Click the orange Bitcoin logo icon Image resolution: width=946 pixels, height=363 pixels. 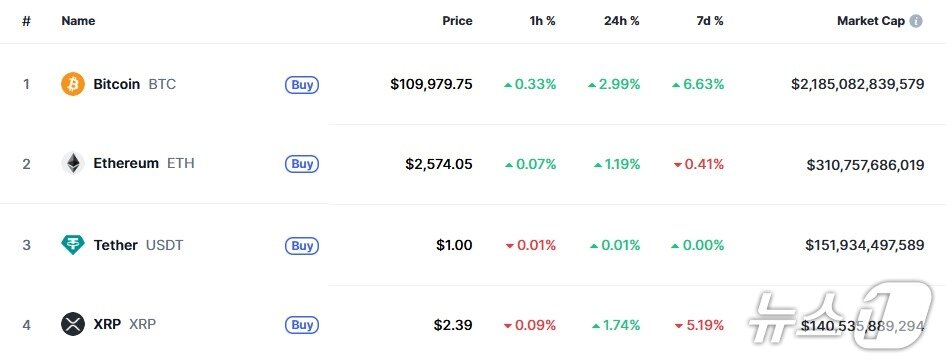click(x=73, y=84)
